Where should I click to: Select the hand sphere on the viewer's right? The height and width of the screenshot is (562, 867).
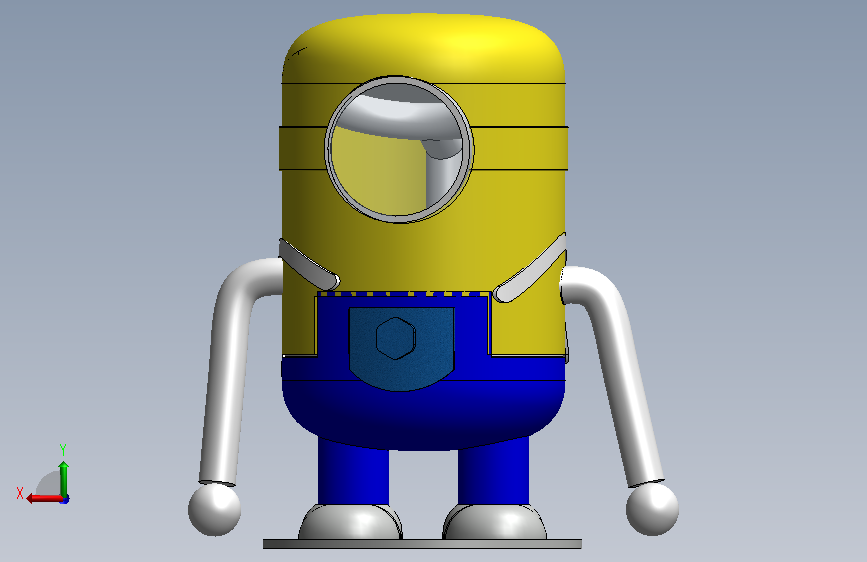[x=652, y=508]
